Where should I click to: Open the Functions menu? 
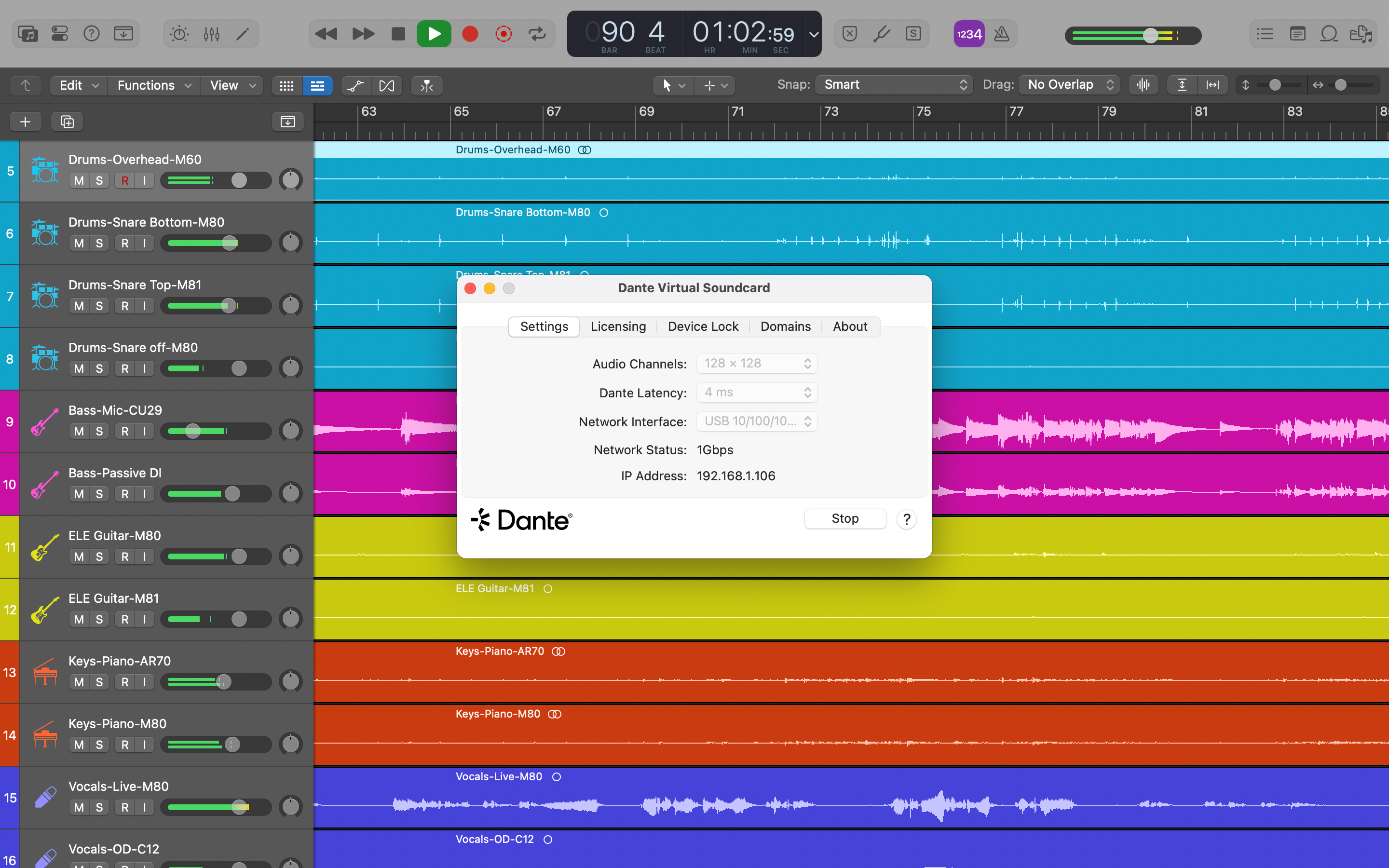tap(147, 85)
